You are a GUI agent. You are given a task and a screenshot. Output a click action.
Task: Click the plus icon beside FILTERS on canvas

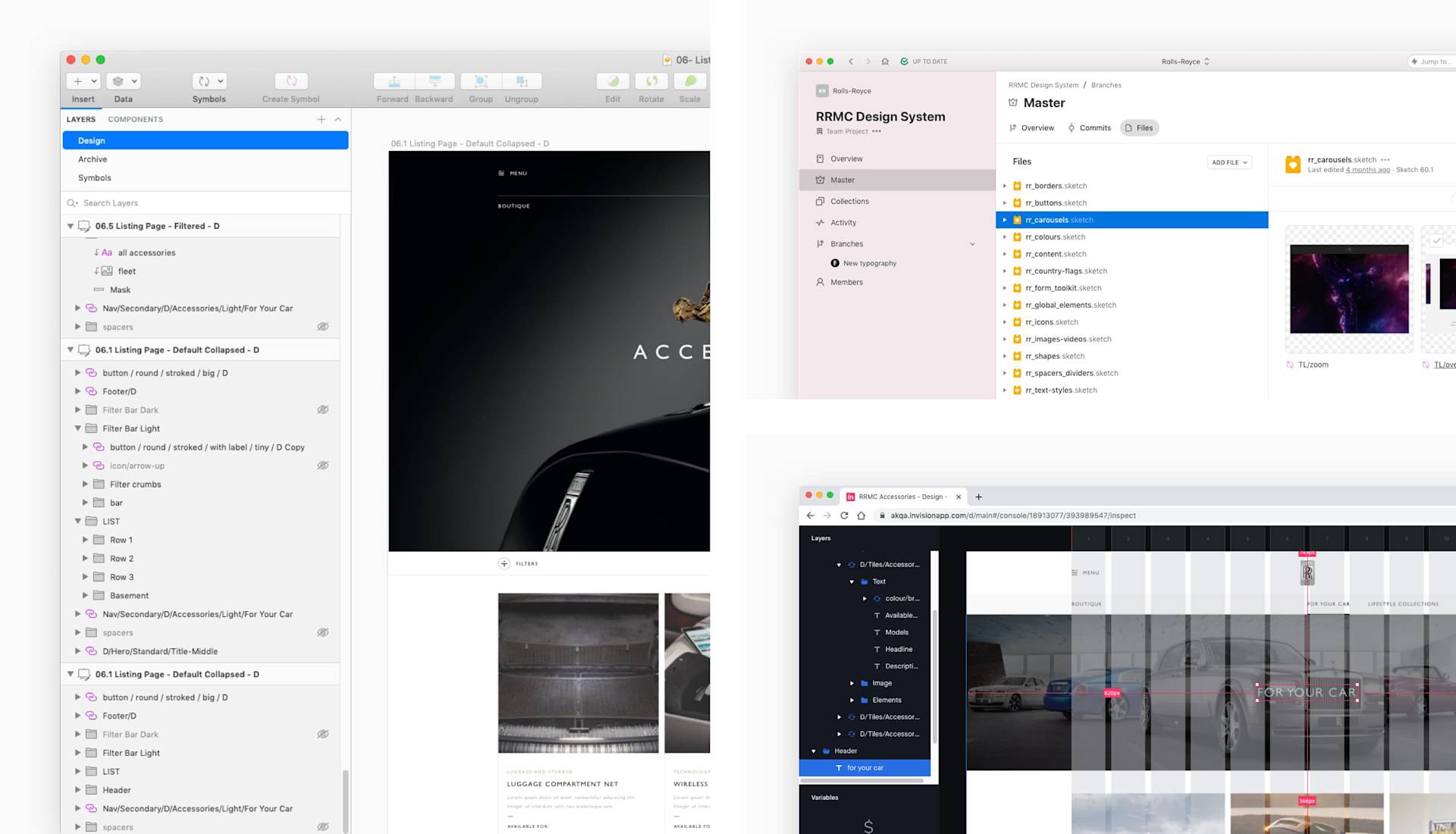pyautogui.click(x=504, y=563)
